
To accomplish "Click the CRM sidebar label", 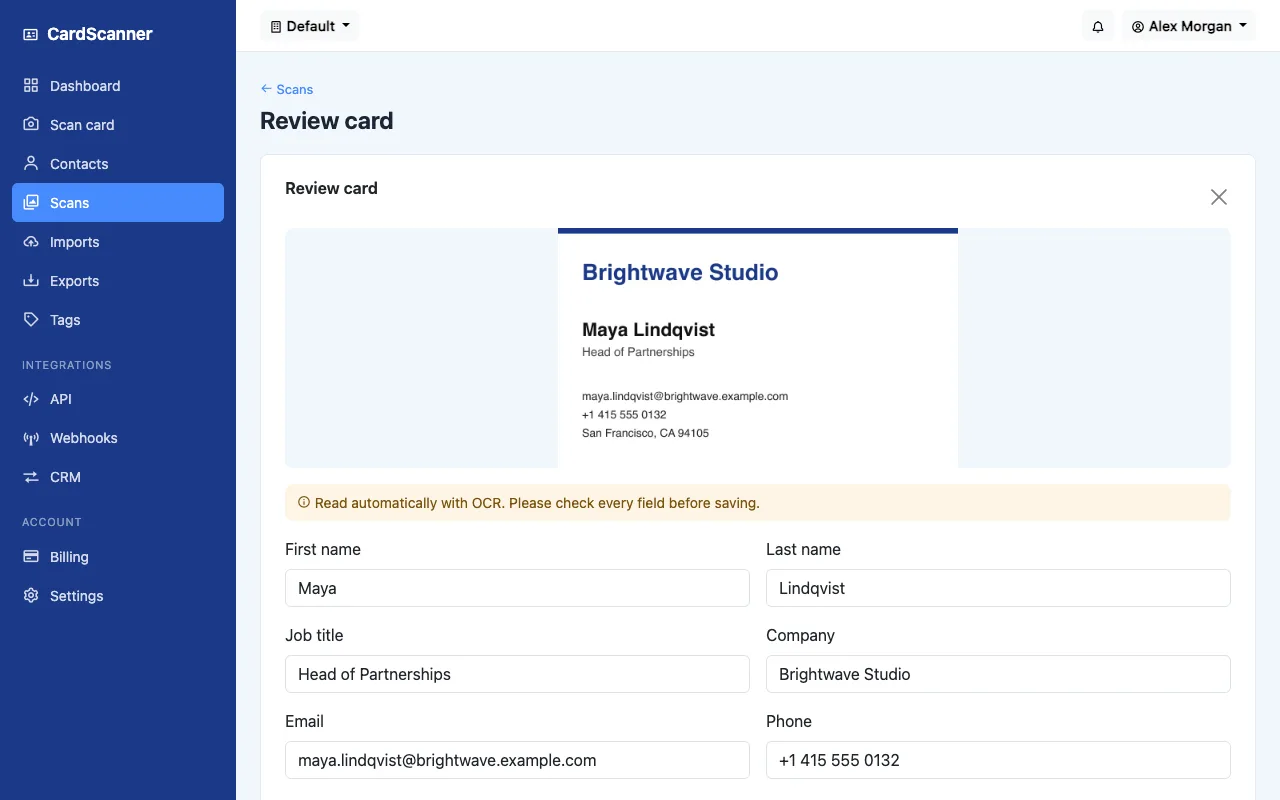I will point(65,477).
